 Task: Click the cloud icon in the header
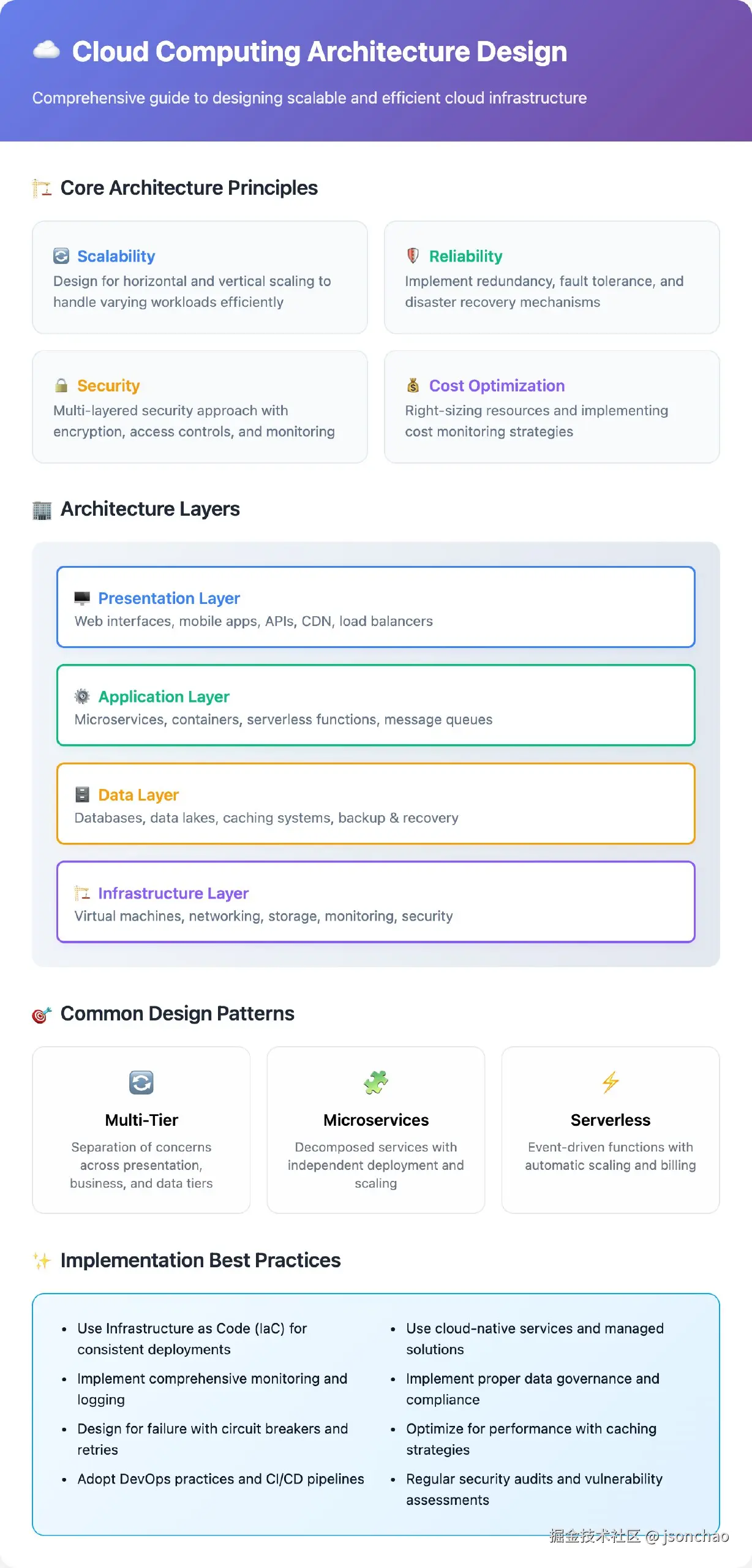pos(47,50)
